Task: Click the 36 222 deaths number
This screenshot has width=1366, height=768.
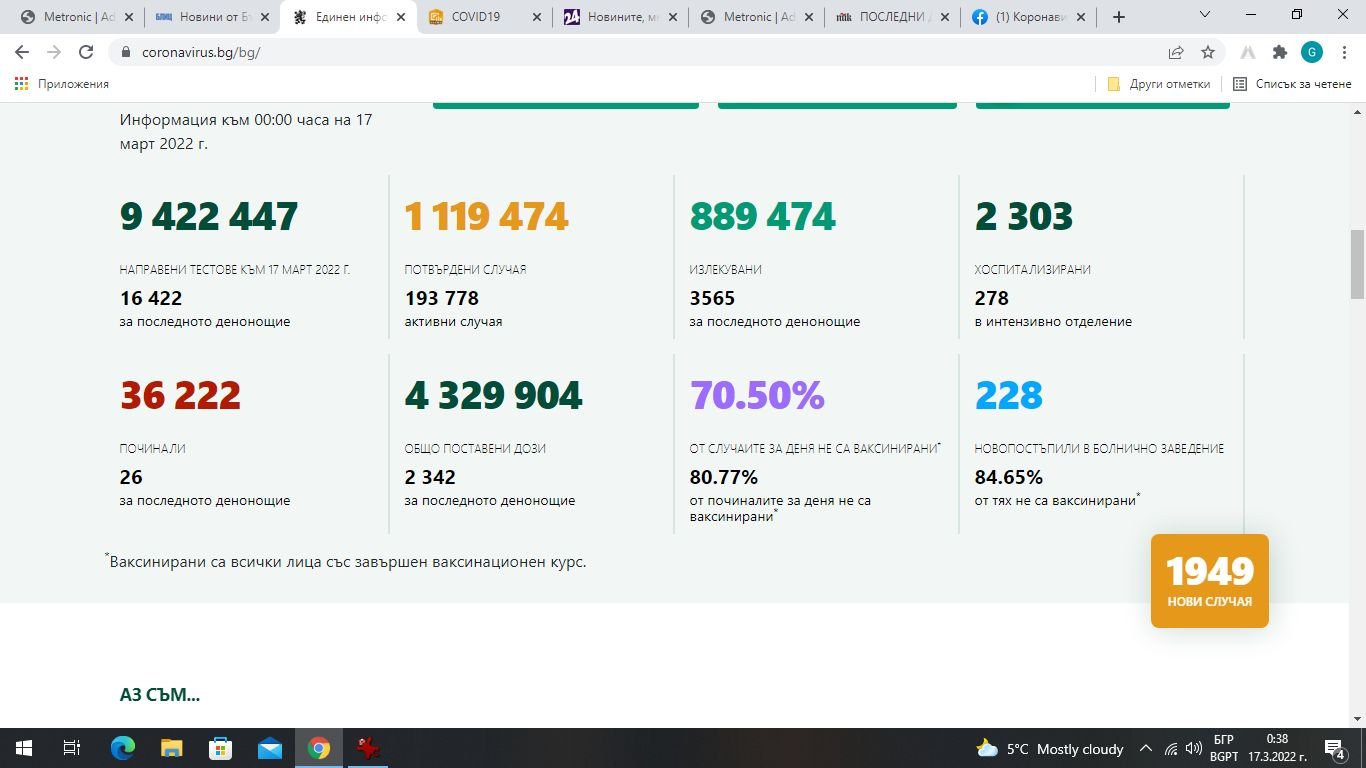Action: 180,395
